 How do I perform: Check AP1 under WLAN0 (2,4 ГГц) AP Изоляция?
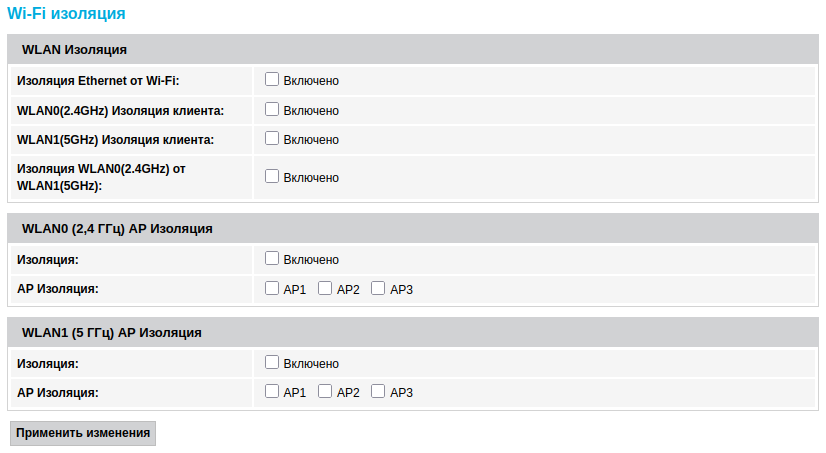click(272, 289)
